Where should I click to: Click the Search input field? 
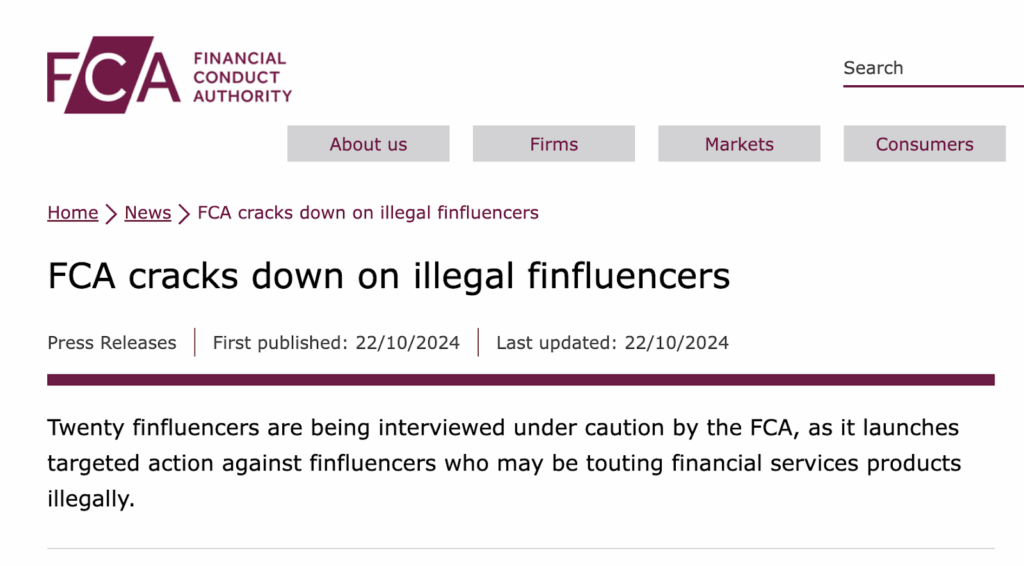918,68
